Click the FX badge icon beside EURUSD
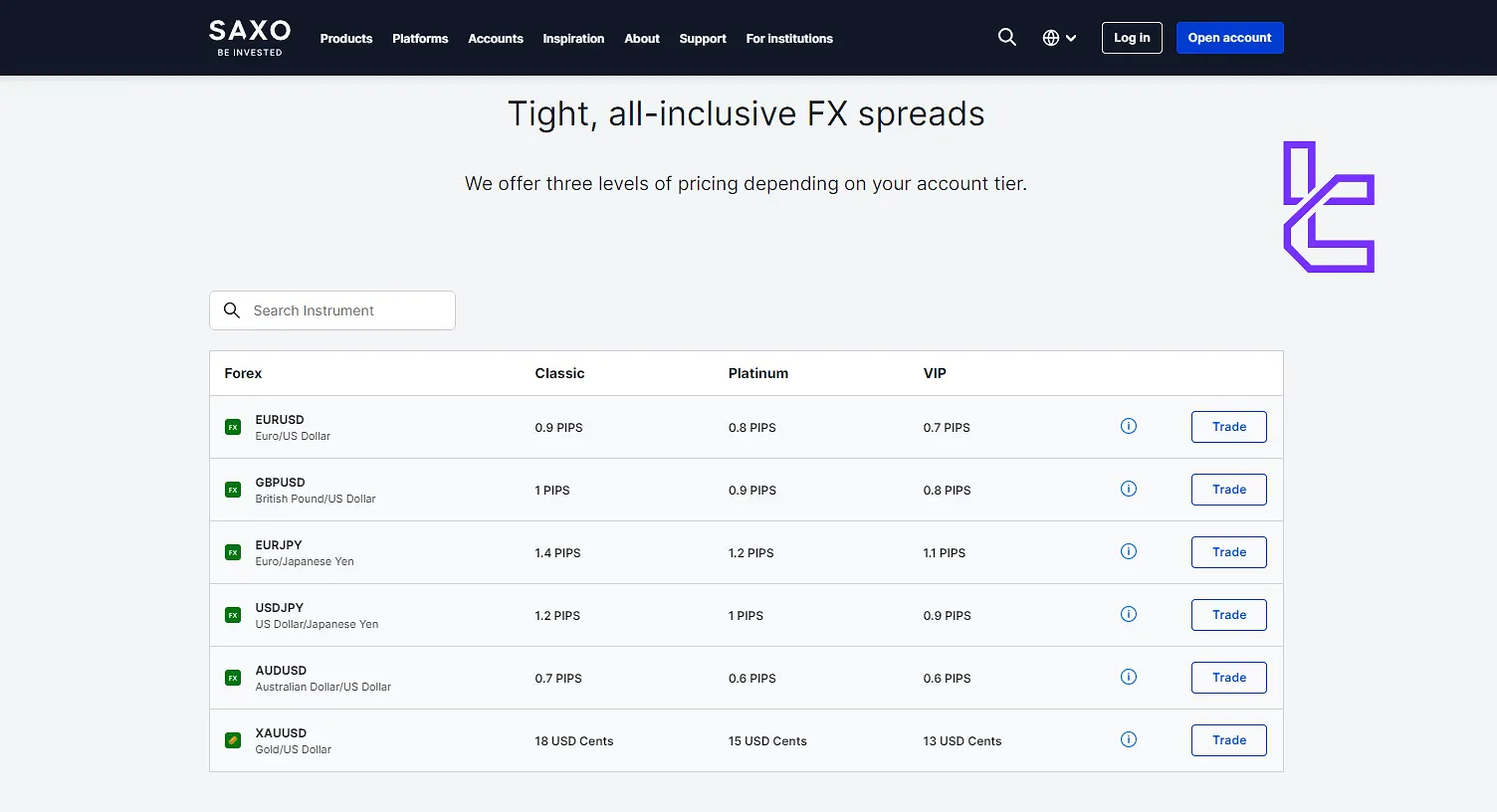The image size is (1497, 812). coord(233,427)
